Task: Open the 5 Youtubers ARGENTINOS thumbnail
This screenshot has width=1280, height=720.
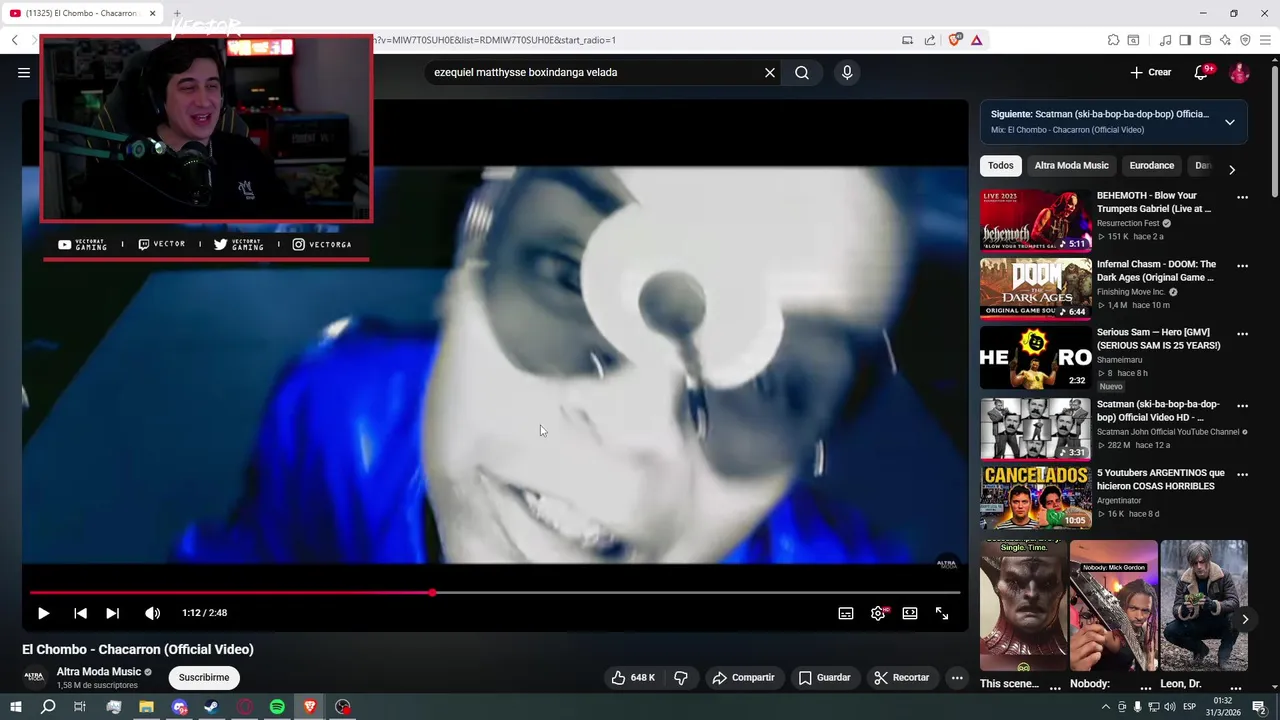Action: (1035, 497)
